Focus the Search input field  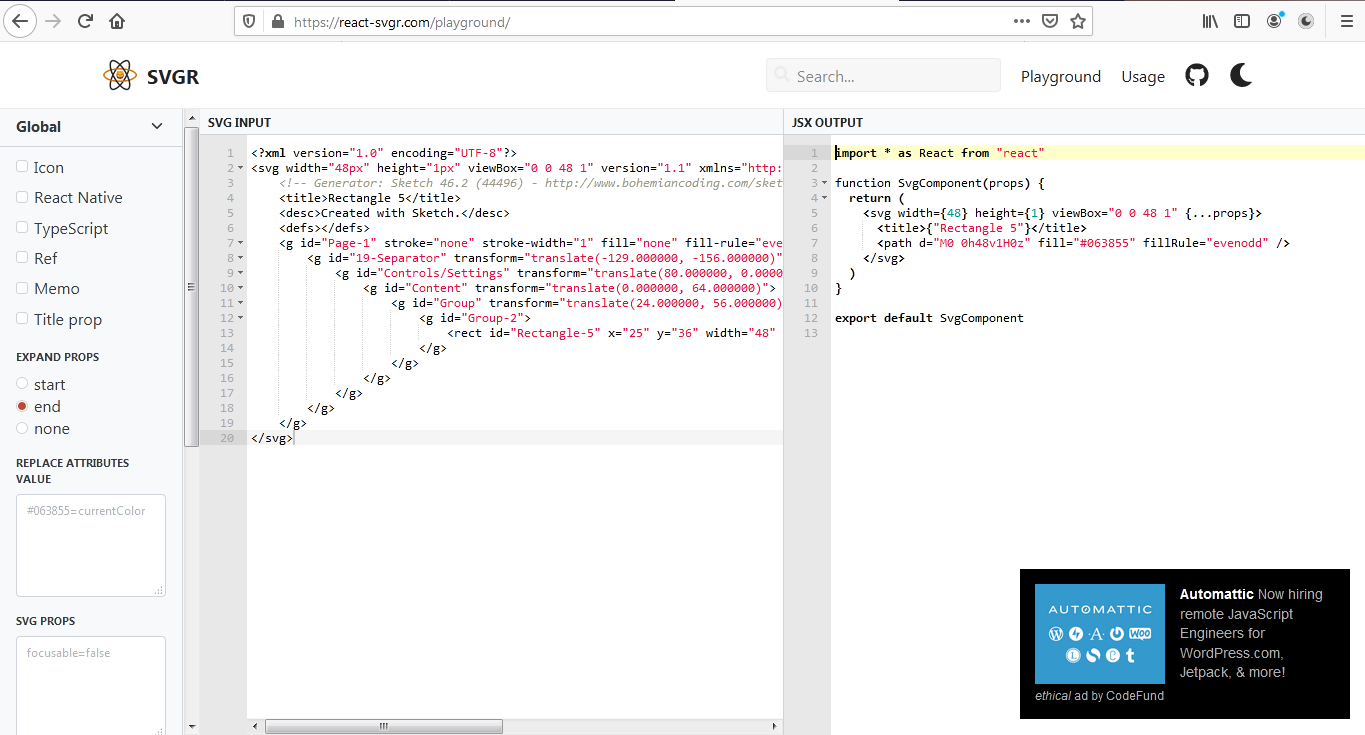click(x=883, y=76)
